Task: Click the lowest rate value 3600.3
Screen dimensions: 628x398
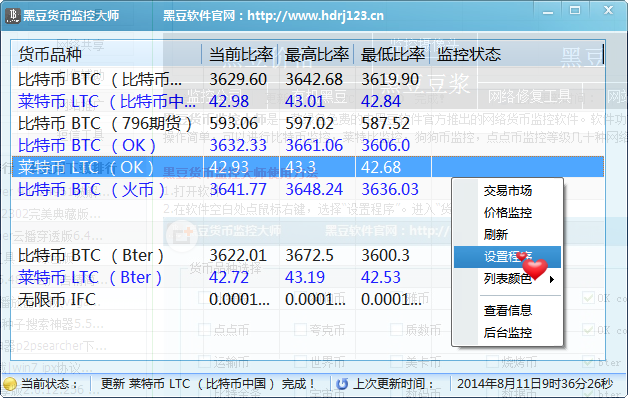Action: [386, 255]
